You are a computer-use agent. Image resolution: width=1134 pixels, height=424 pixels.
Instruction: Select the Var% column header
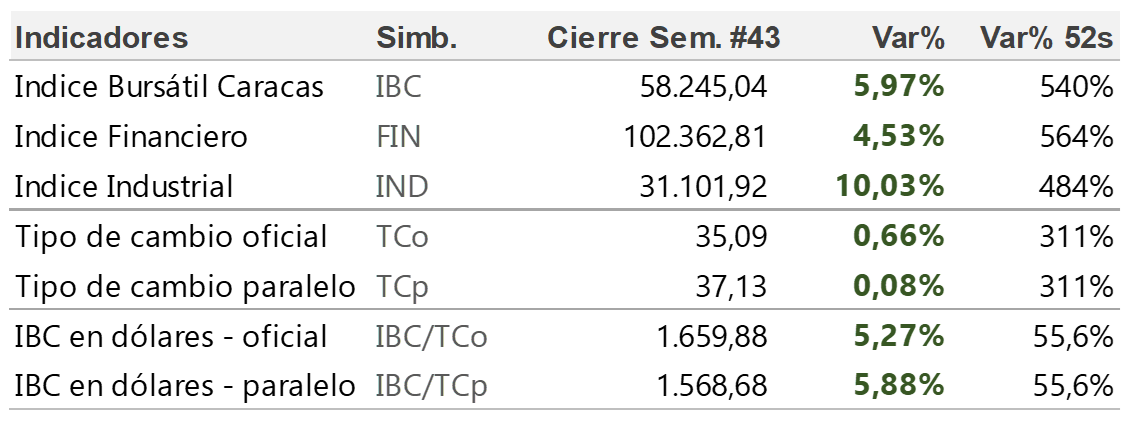909,38
